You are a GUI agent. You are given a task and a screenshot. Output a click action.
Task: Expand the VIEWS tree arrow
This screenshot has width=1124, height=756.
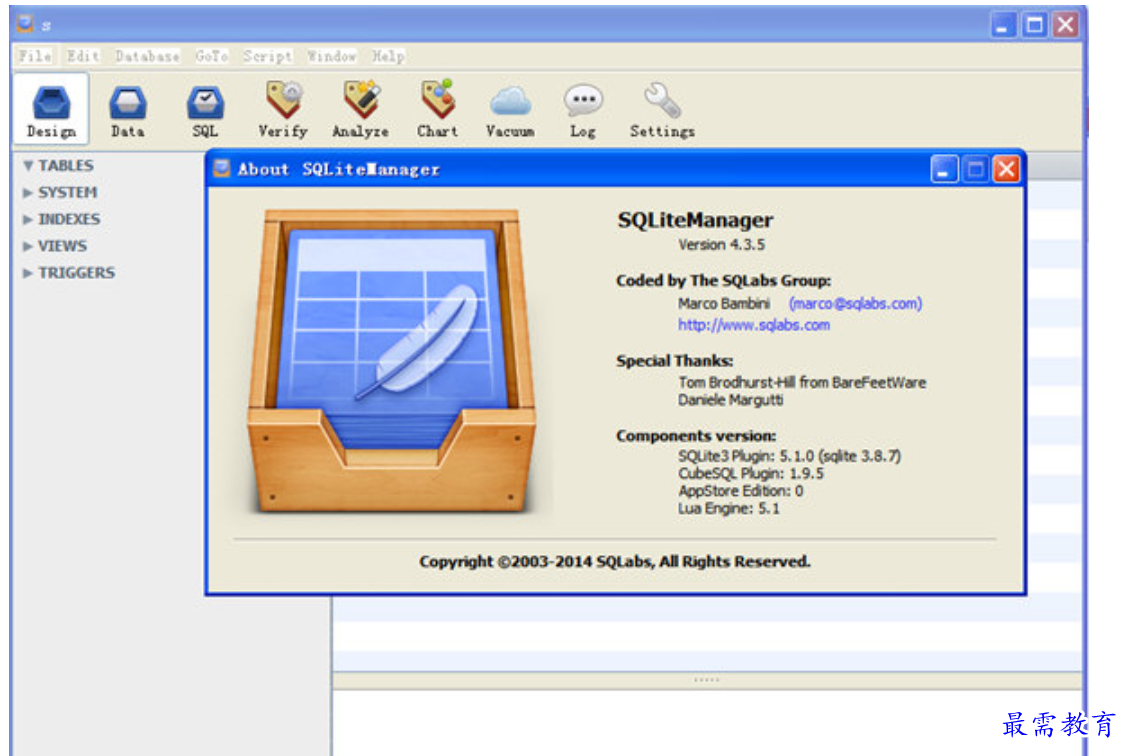pos(28,246)
